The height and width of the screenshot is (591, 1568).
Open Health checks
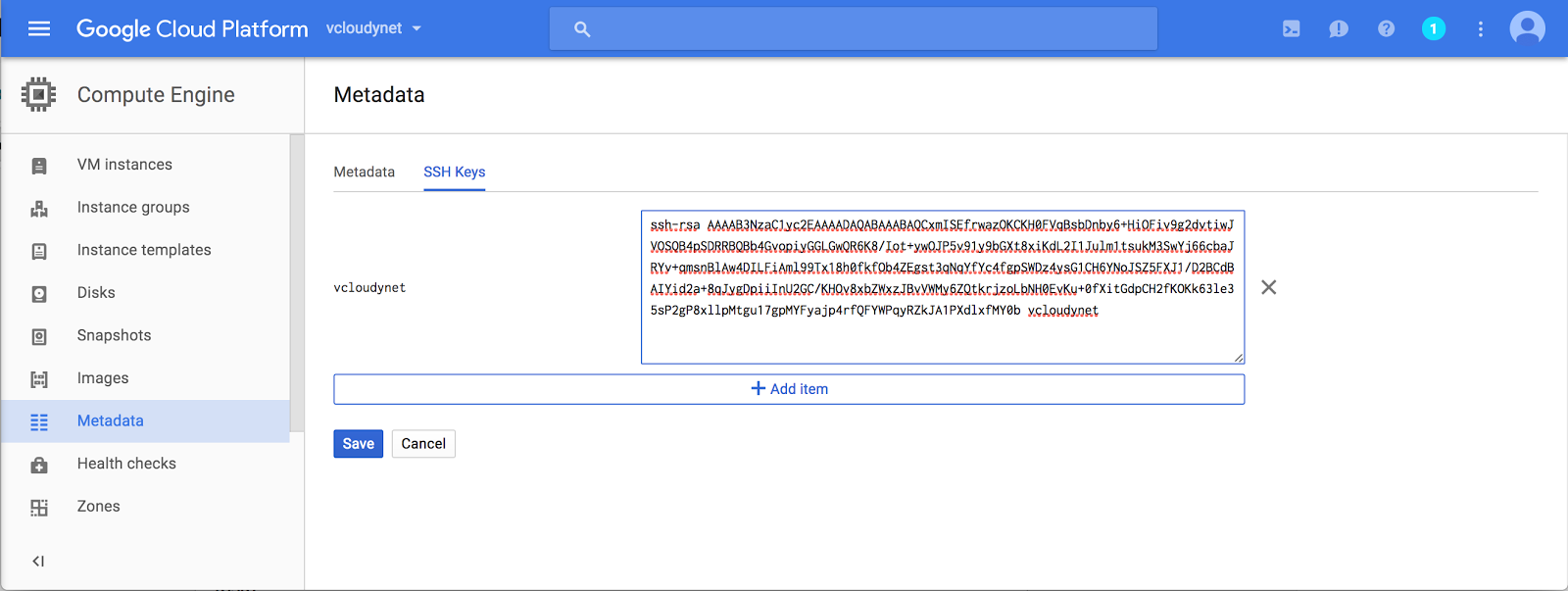point(126,464)
